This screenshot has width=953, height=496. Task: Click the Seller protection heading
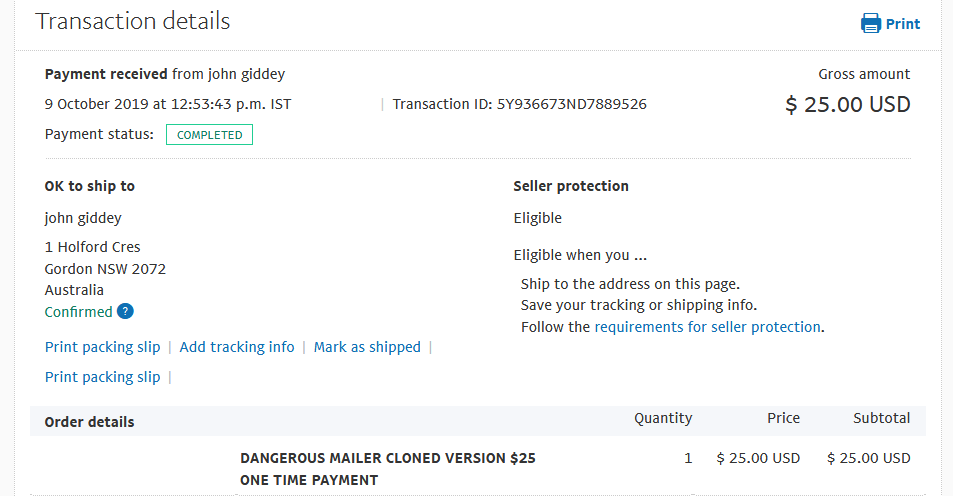coord(571,186)
